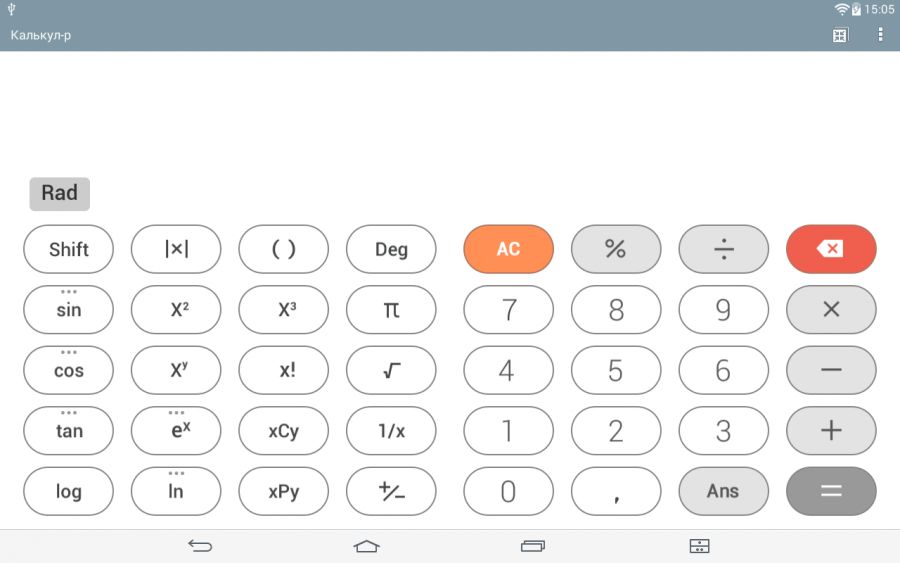The width and height of the screenshot is (900, 563).
Task: Tap the Rad mode indicator
Action: [x=59, y=193]
